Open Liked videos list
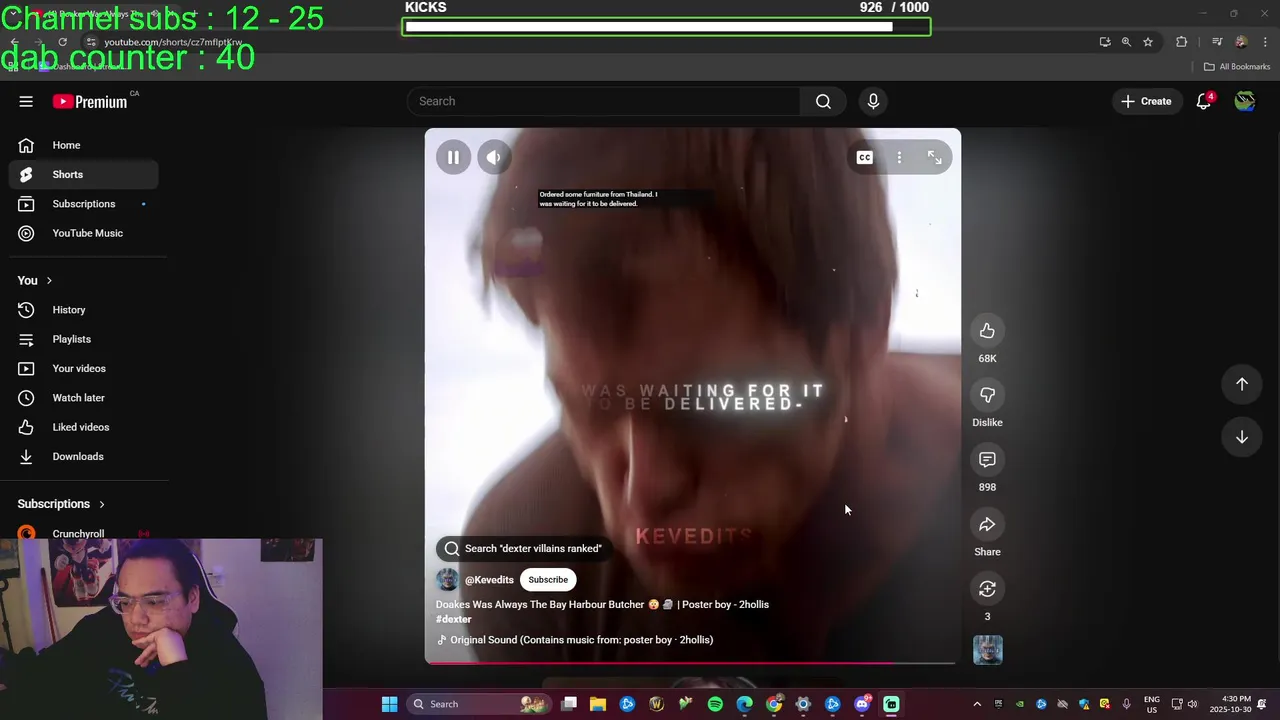Screen dimensions: 1280x720 tap(84, 427)
